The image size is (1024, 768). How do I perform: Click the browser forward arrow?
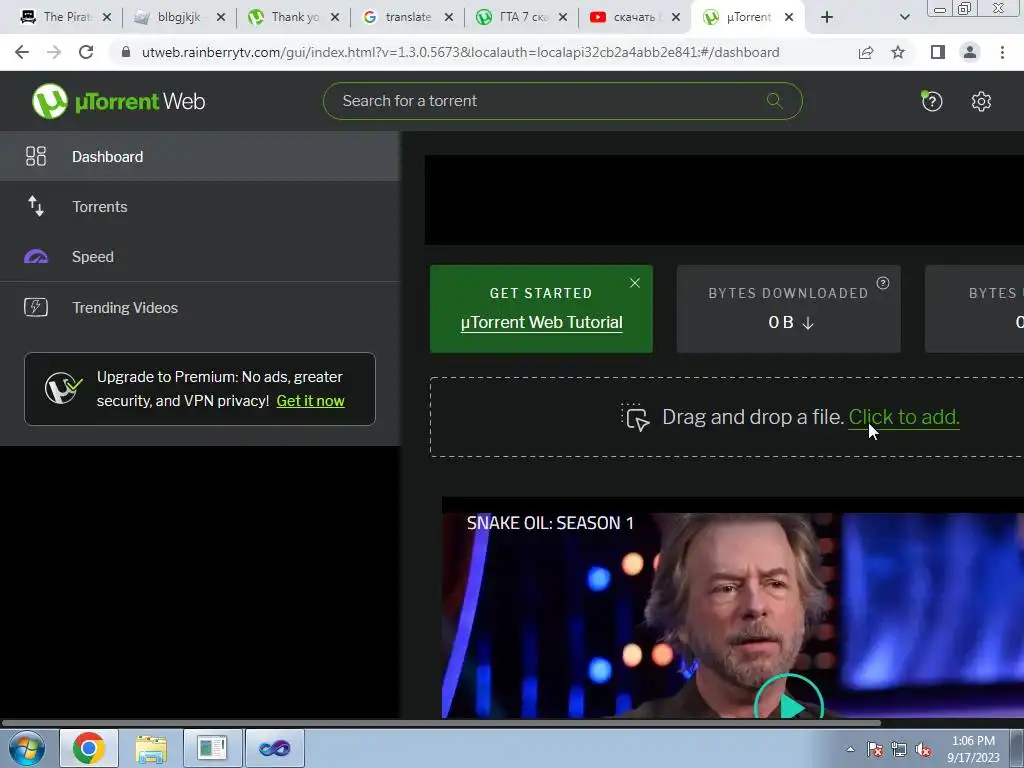[54, 52]
